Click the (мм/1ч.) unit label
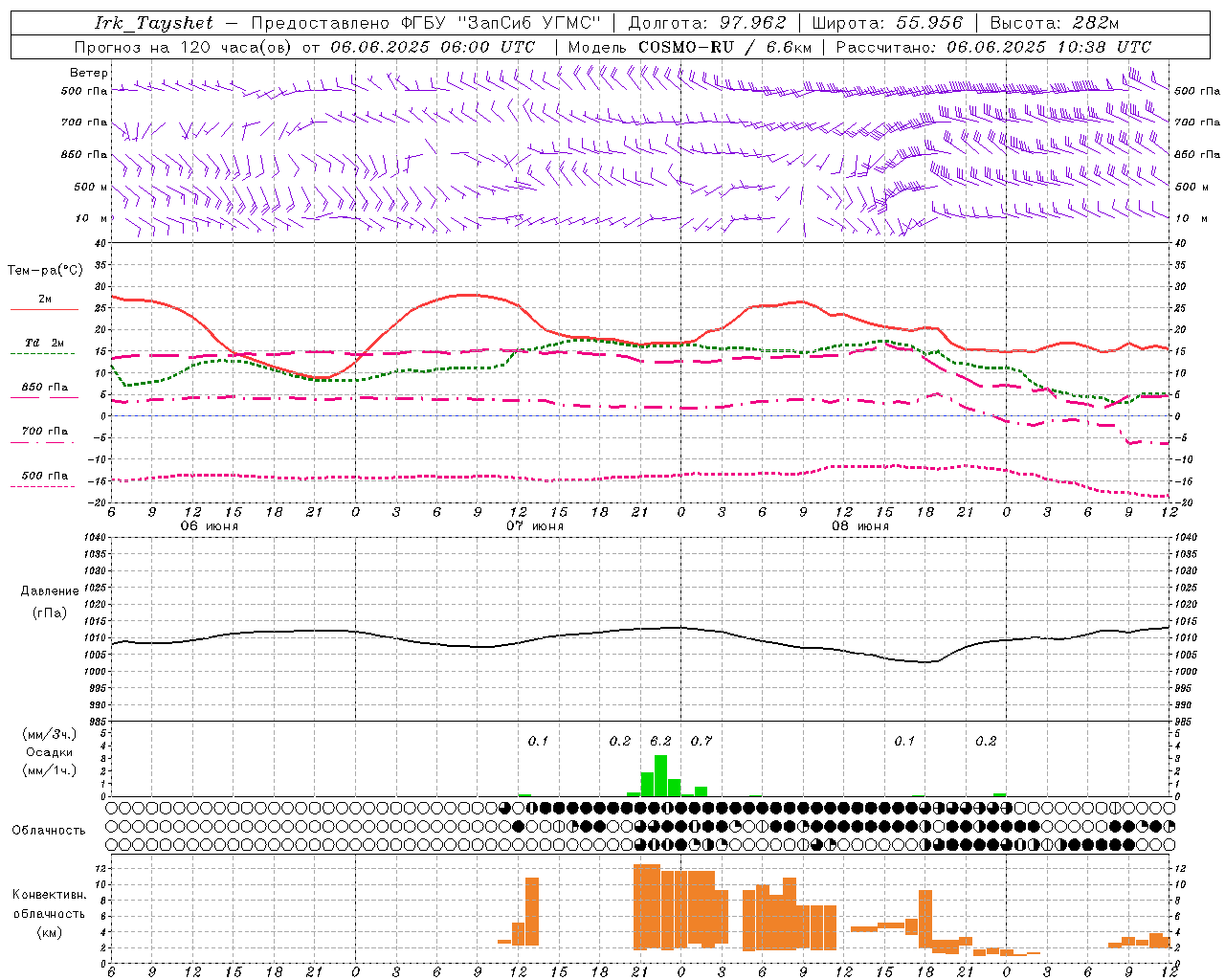The height and width of the screenshot is (980, 1225). tap(50, 769)
